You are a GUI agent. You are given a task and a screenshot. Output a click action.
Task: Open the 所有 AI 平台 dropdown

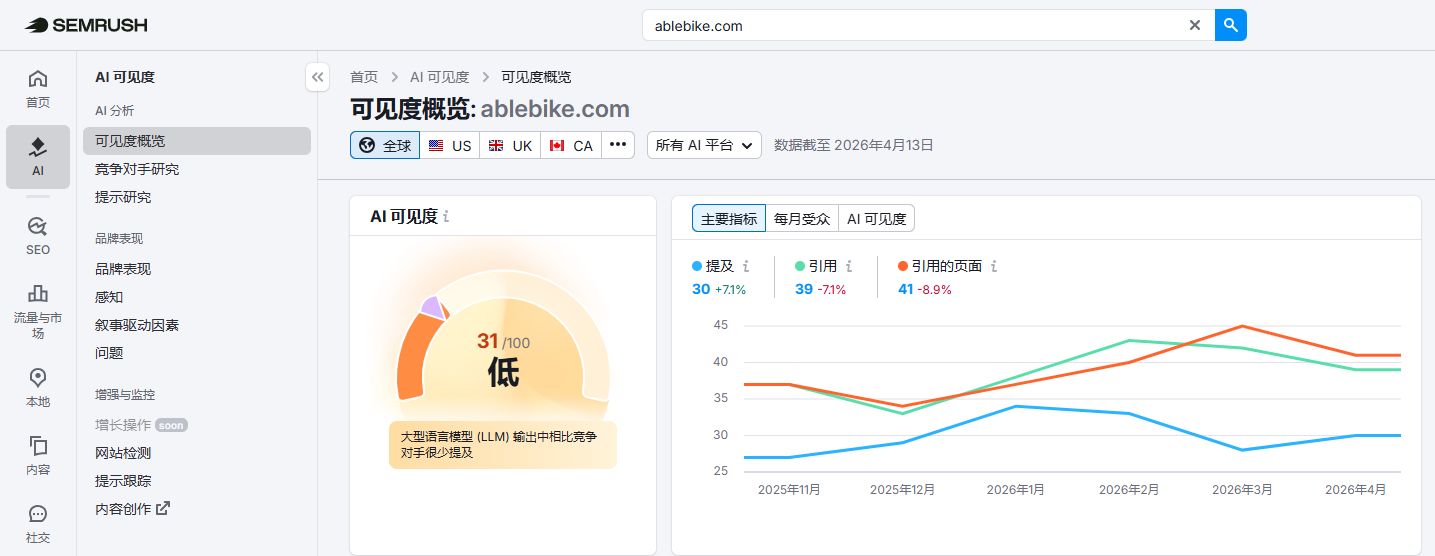tap(703, 145)
